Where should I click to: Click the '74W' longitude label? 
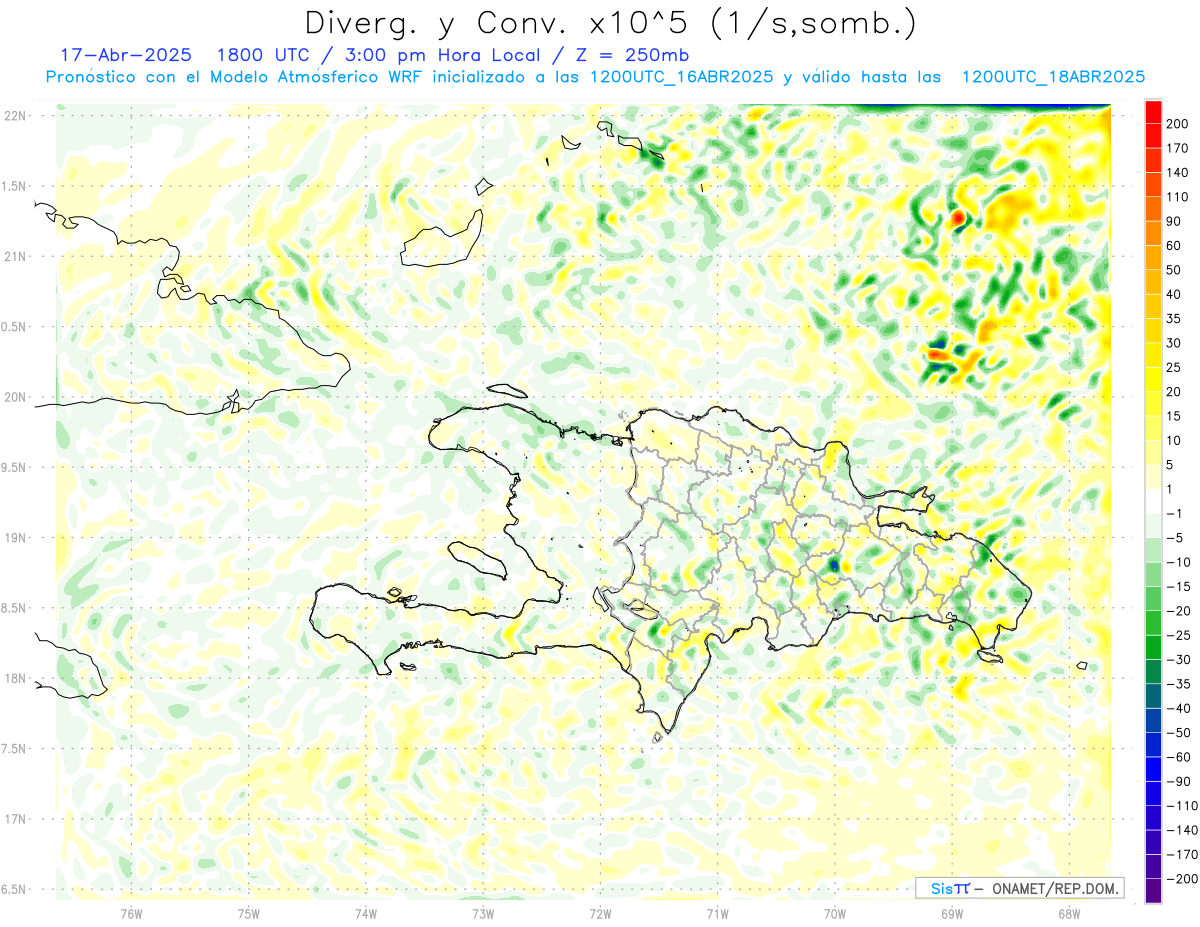366,913
